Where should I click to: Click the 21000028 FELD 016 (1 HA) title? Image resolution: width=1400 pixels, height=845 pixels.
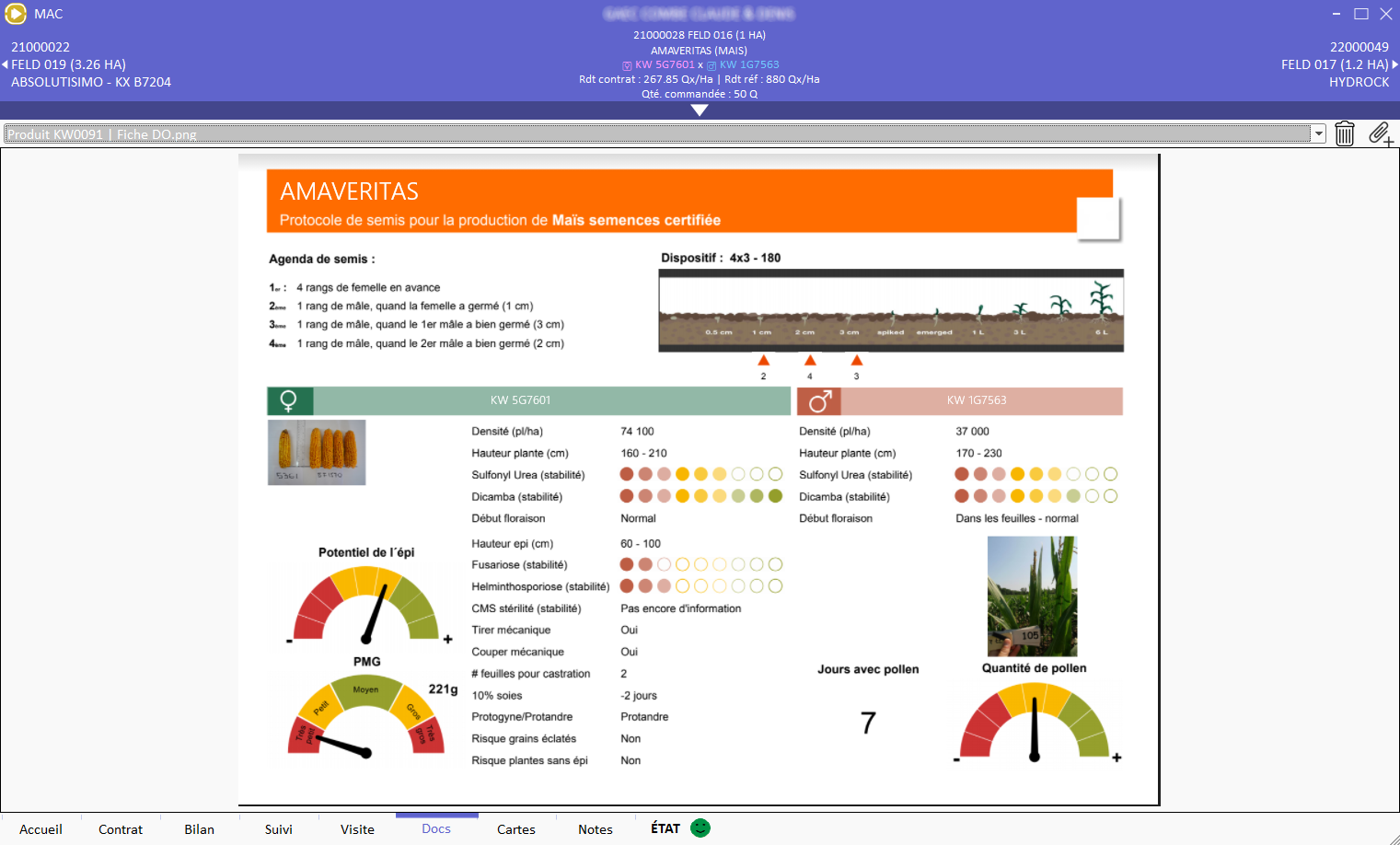tap(700, 35)
